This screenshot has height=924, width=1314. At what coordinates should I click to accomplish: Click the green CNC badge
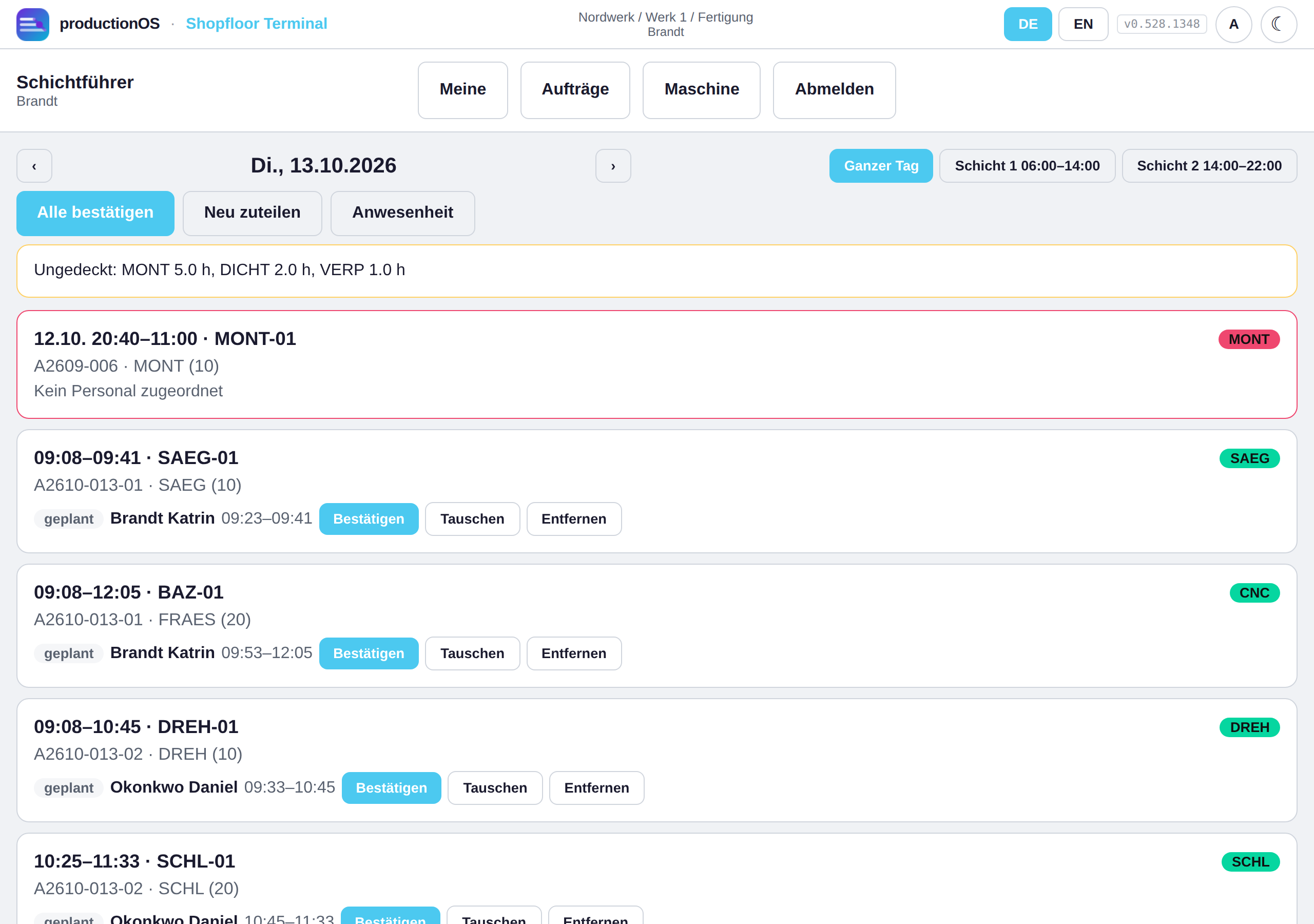pyautogui.click(x=1254, y=593)
